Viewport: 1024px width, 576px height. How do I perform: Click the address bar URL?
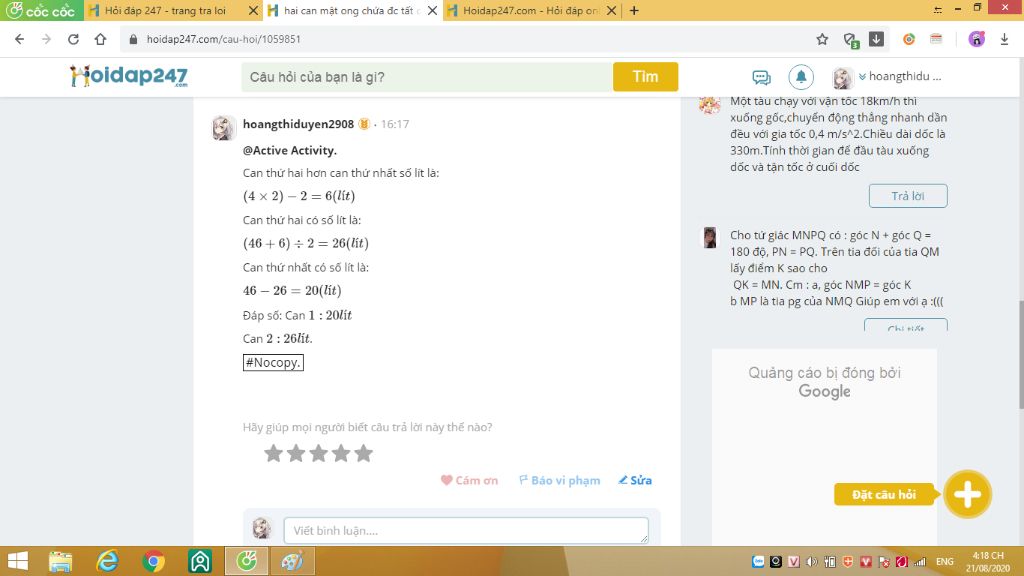pyautogui.click(x=223, y=39)
